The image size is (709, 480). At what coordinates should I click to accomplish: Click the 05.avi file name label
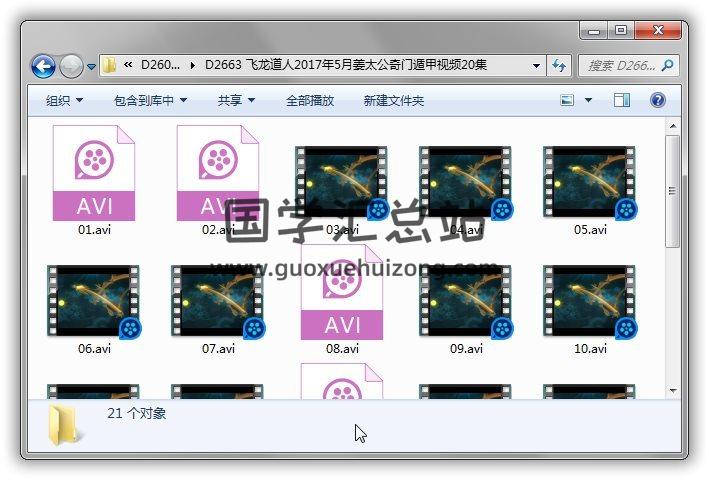tap(590, 230)
